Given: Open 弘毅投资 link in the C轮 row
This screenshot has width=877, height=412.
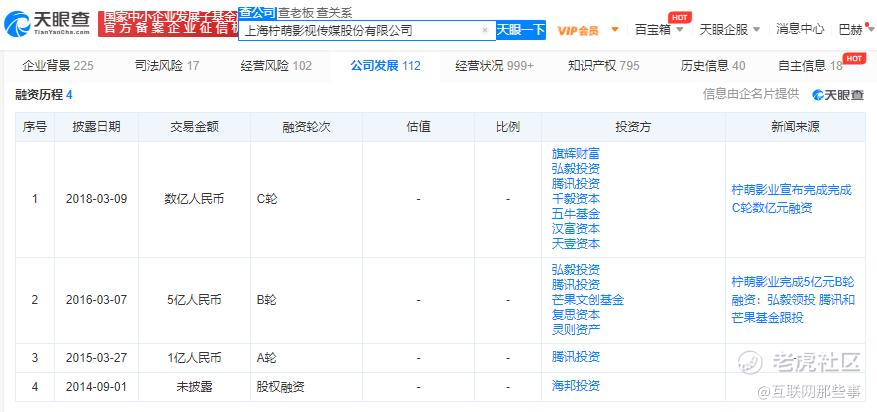Looking at the screenshot, I should click(x=576, y=168).
